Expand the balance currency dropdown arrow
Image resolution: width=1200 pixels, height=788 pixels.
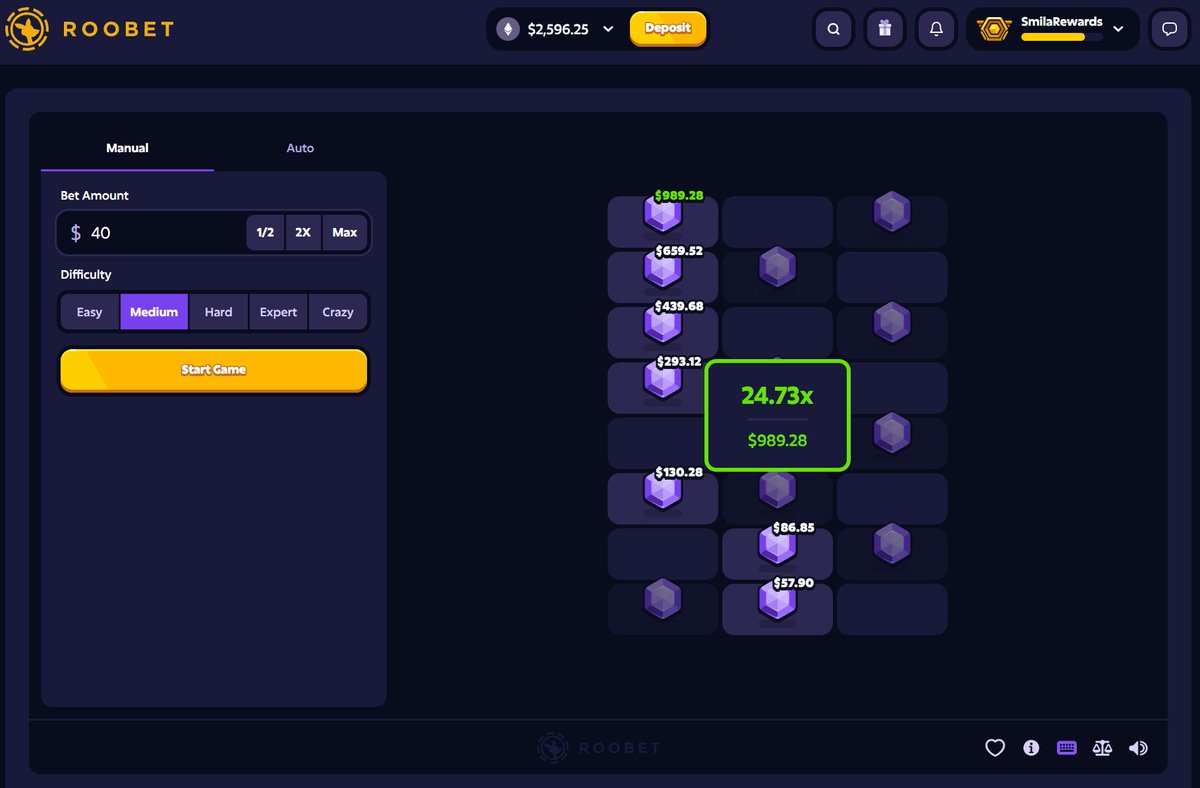coord(608,29)
